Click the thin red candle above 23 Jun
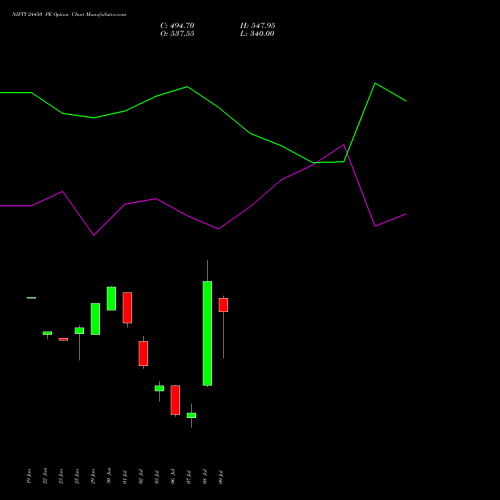 63,339
